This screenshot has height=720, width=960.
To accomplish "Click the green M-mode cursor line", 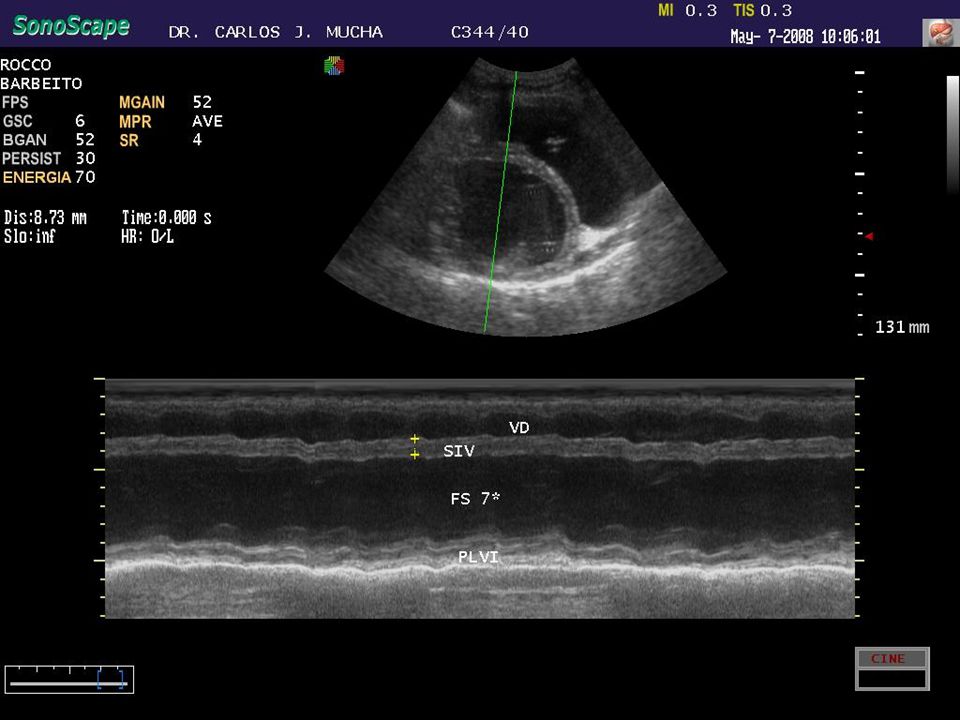I will tap(500, 202).
